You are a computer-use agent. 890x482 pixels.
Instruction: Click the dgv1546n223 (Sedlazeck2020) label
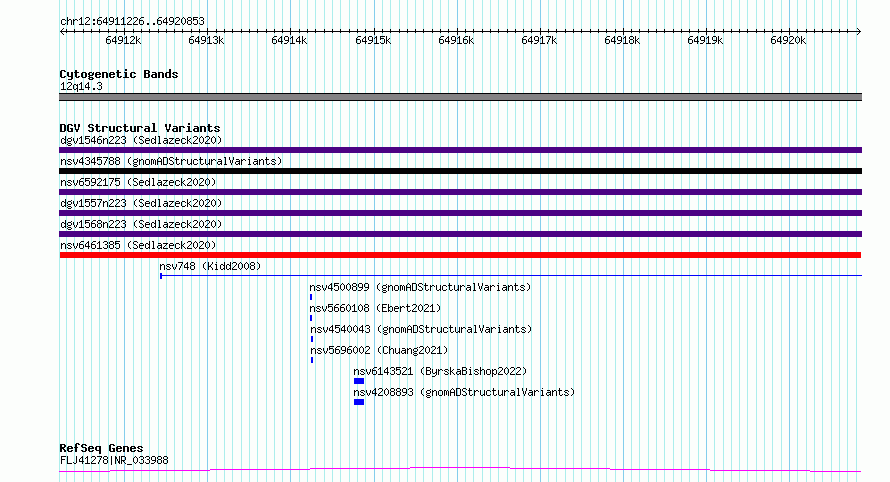pyautogui.click(x=141, y=140)
